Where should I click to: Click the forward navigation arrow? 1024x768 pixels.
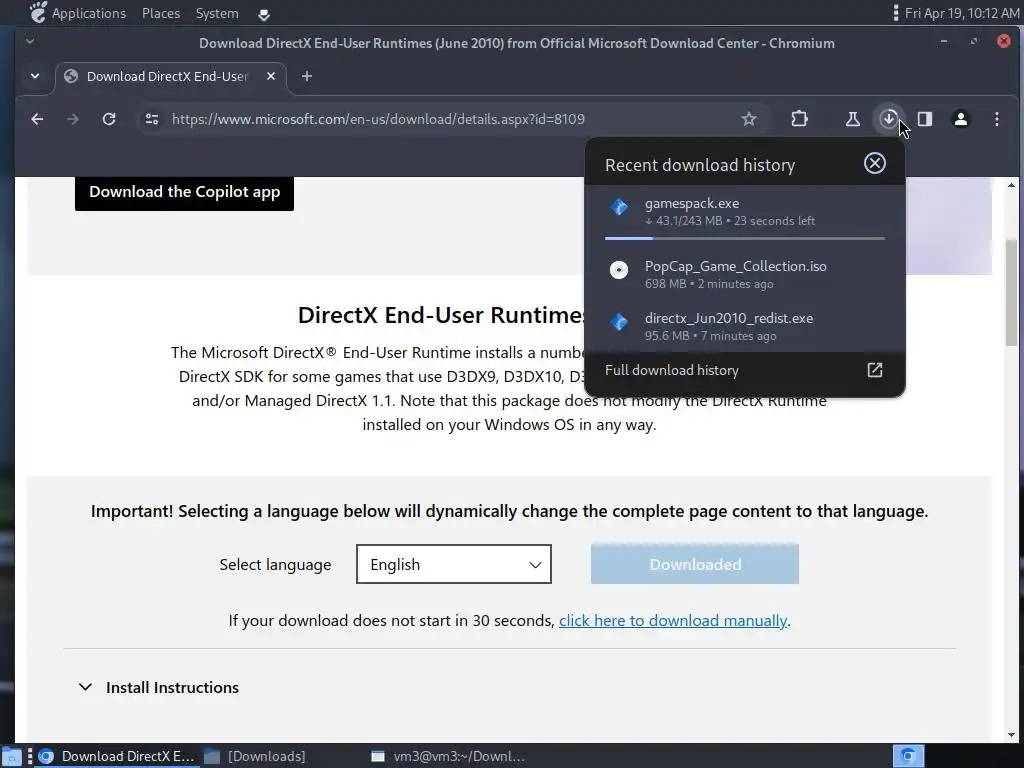(x=72, y=119)
